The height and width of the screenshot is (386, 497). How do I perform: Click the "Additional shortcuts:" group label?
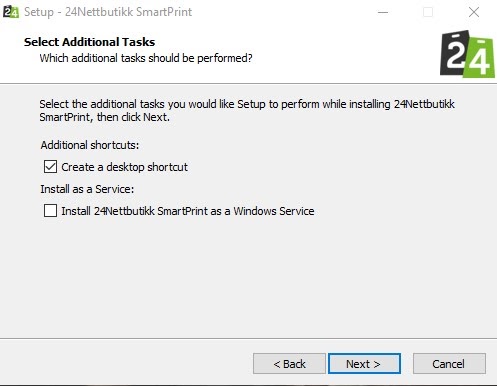click(x=90, y=145)
